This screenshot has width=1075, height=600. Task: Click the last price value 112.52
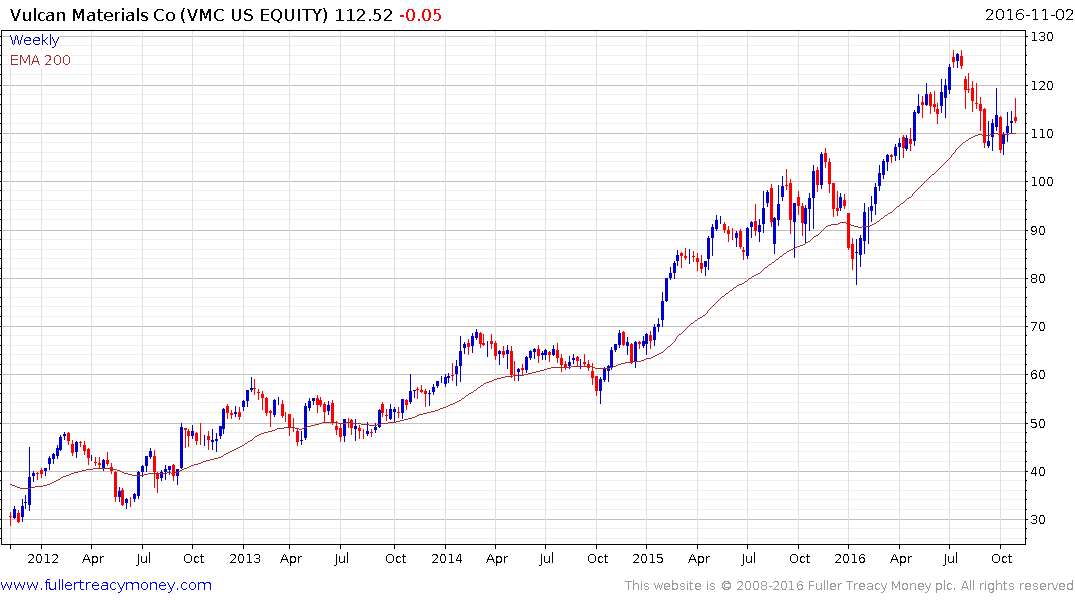click(x=363, y=14)
